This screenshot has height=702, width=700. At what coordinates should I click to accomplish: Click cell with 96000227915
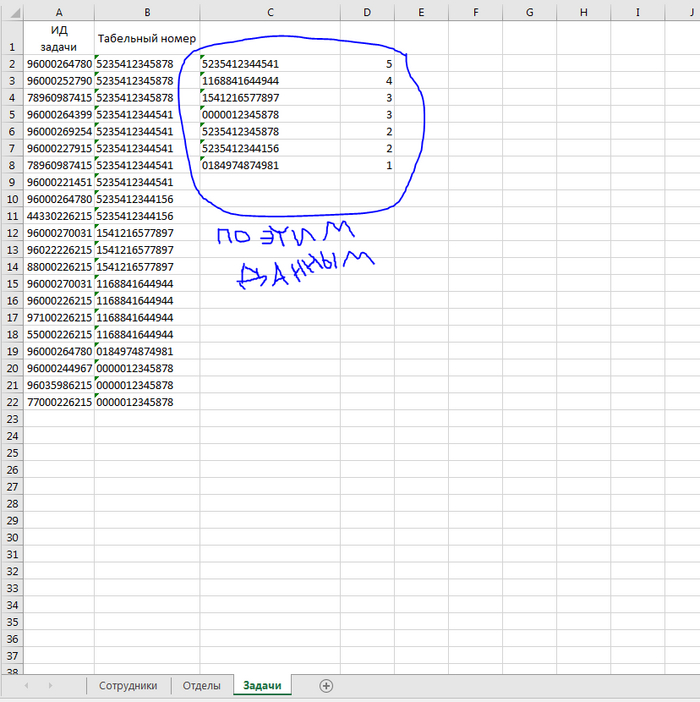click(59, 148)
